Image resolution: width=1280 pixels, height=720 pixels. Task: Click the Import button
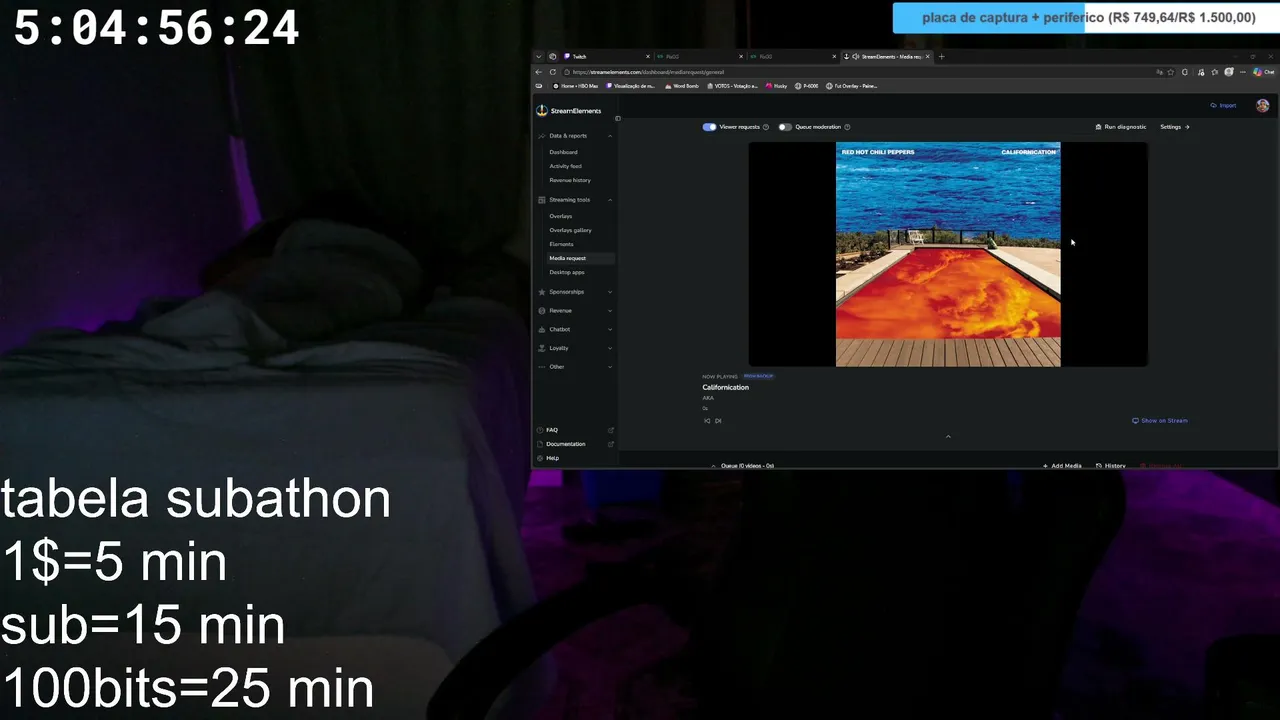[x=1223, y=105]
